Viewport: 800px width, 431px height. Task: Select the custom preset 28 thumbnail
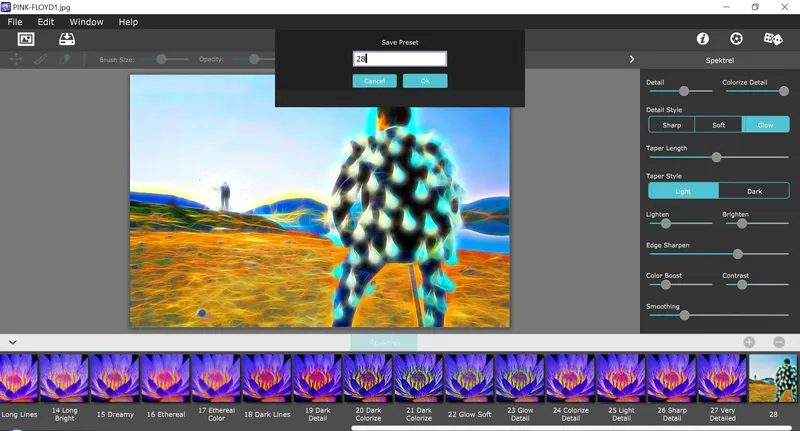click(x=773, y=378)
